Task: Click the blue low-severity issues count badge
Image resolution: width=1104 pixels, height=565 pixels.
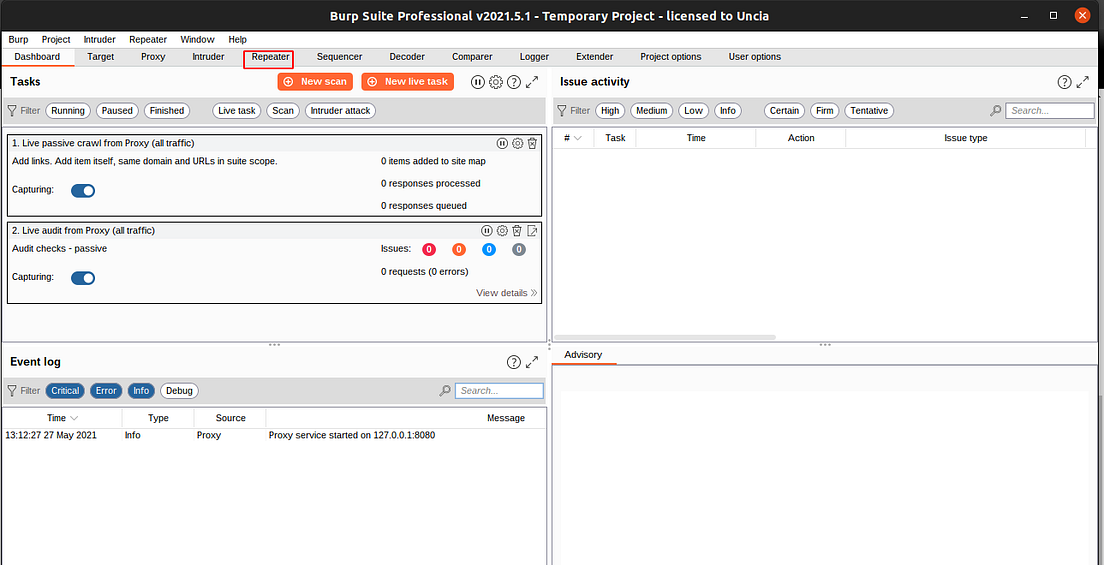Action: [x=489, y=249]
